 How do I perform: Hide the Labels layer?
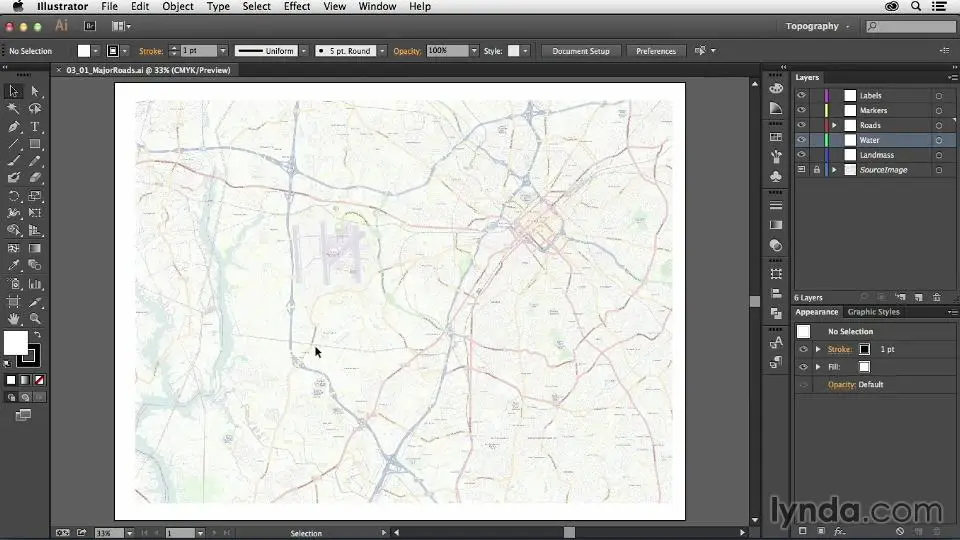801,96
